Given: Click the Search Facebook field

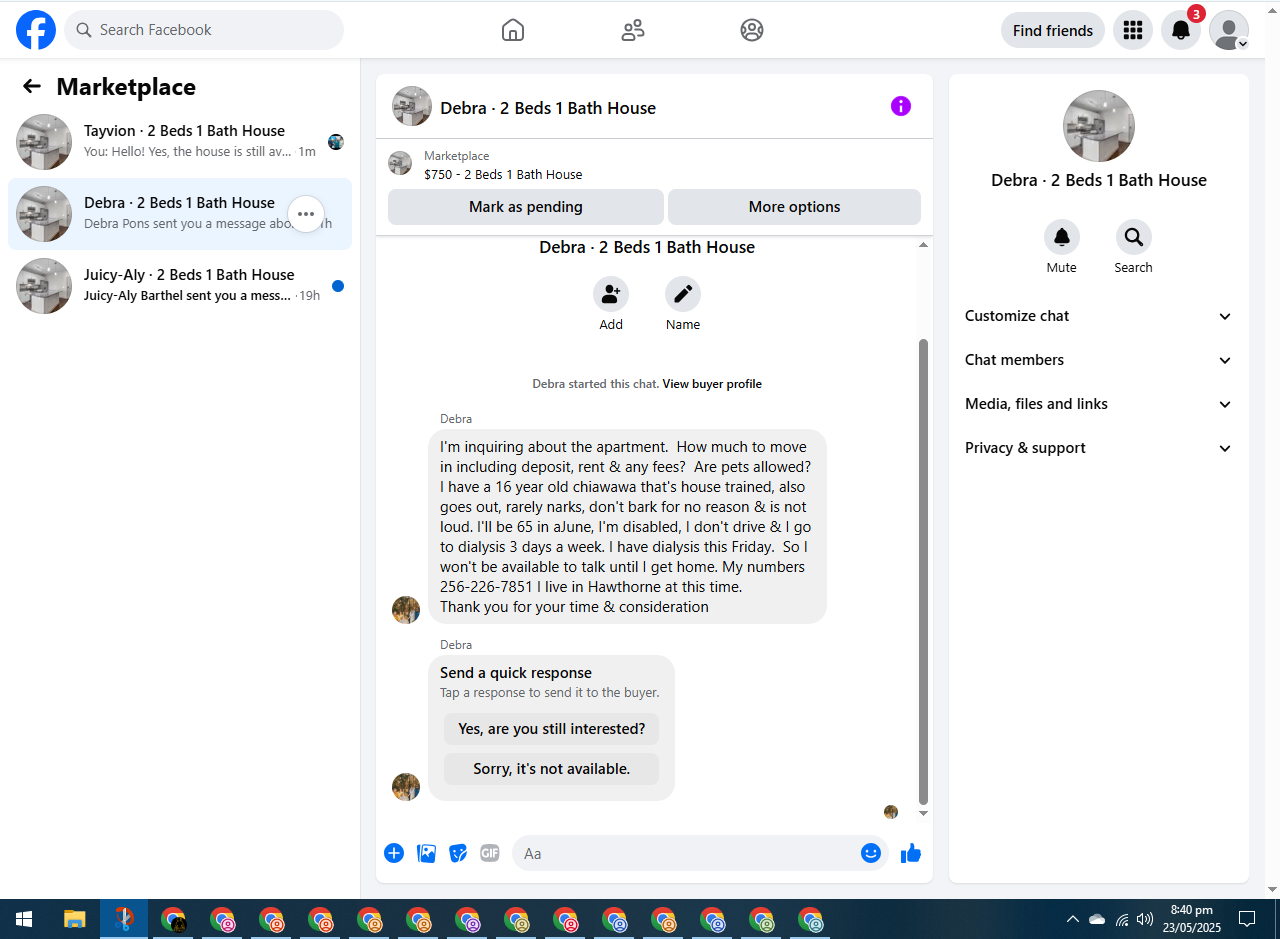Looking at the screenshot, I should point(204,30).
